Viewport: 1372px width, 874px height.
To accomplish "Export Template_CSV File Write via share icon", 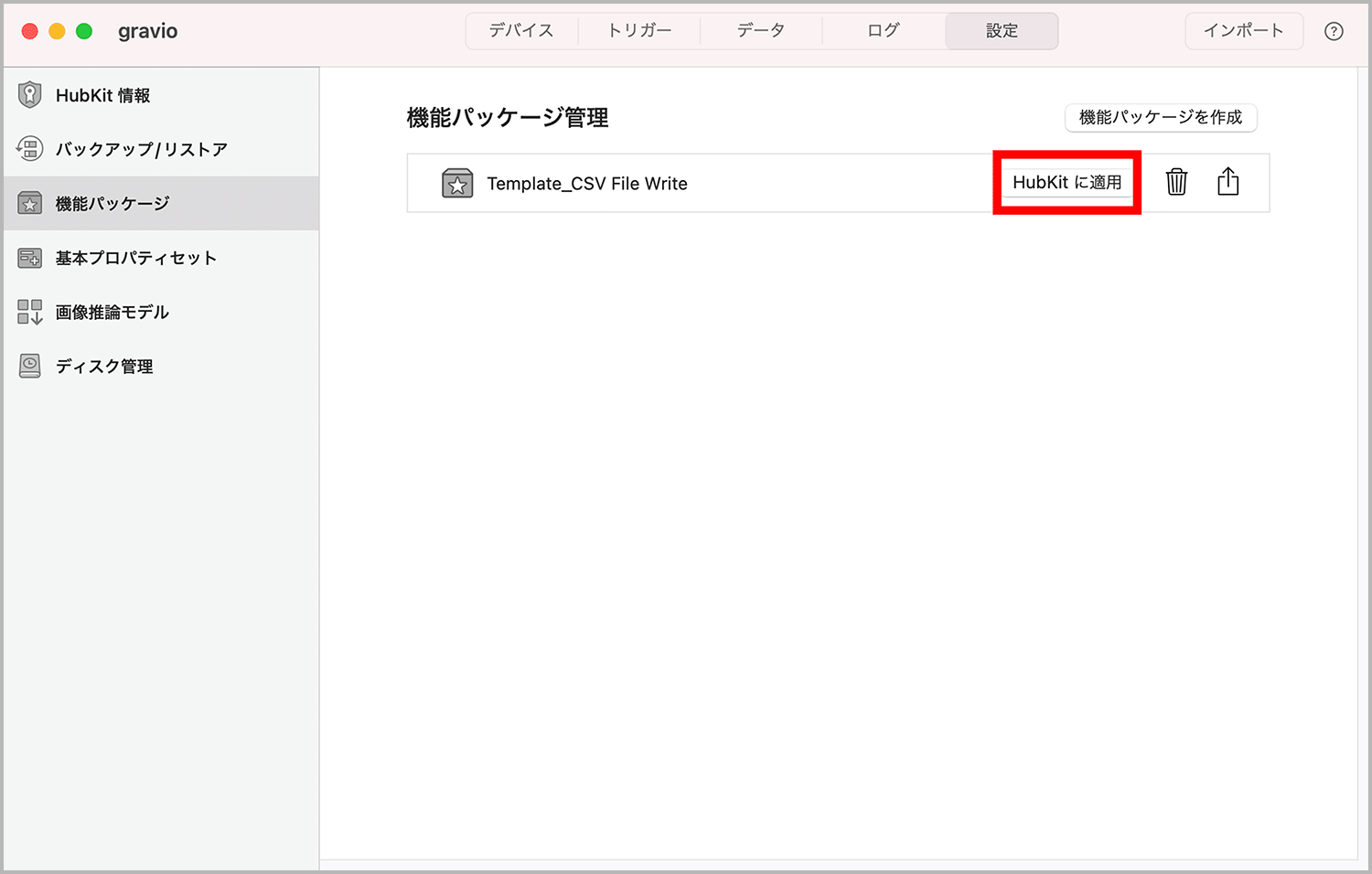I will (1228, 181).
